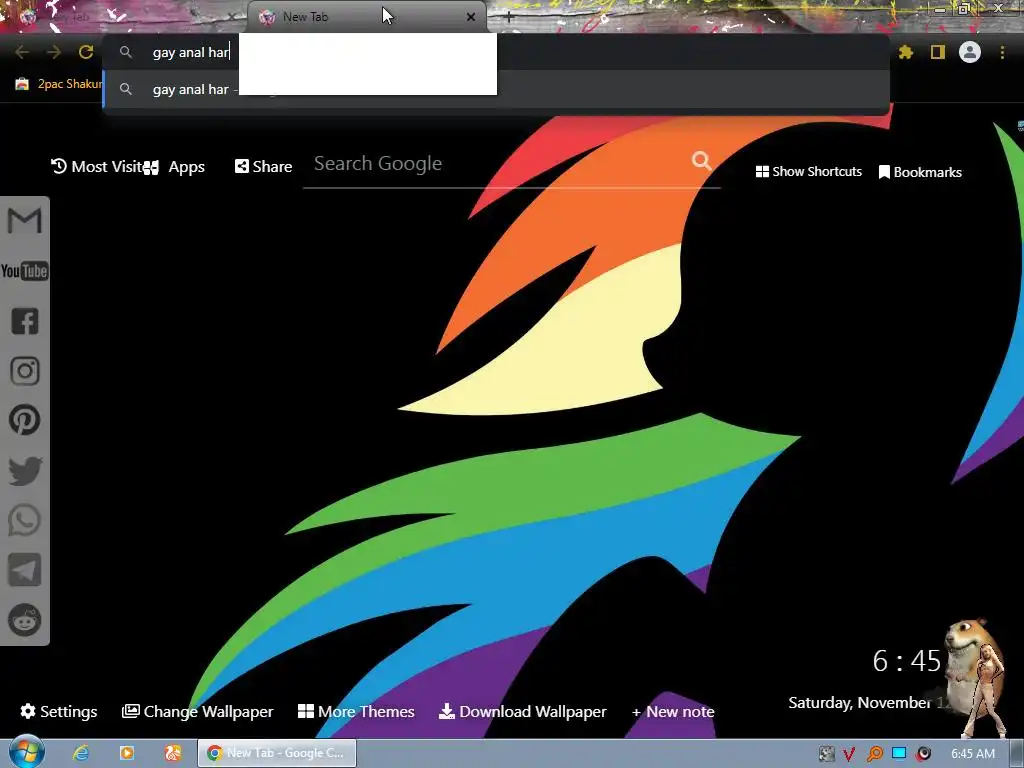Open Gmail from the sidebar
This screenshot has height=768, width=1024.
(25, 221)
